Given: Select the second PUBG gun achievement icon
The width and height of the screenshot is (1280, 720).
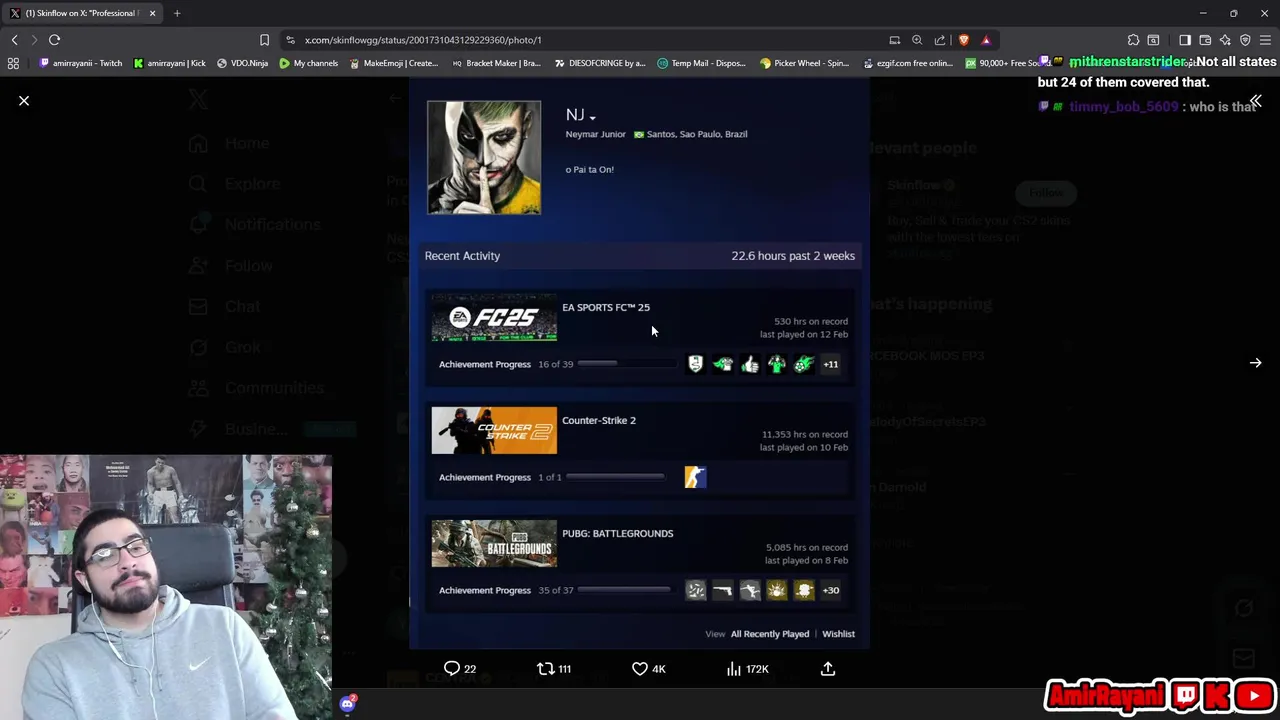Looking at the screenshot, I should point(723,590).
